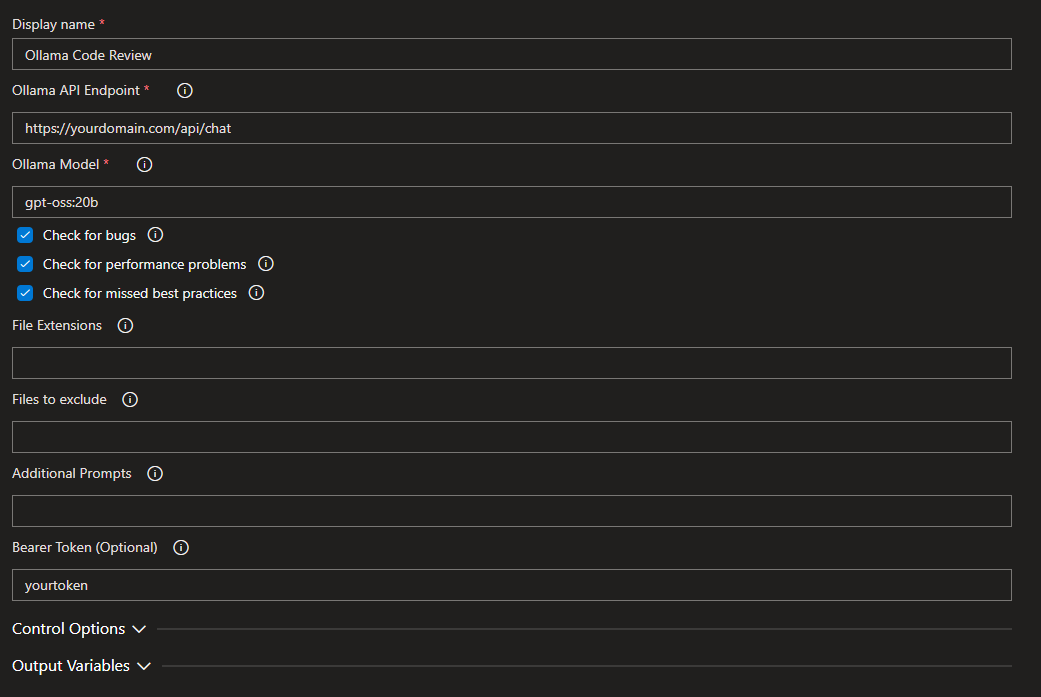
Task: Collapse the Control Options chevron arrow
Action: 140,629
